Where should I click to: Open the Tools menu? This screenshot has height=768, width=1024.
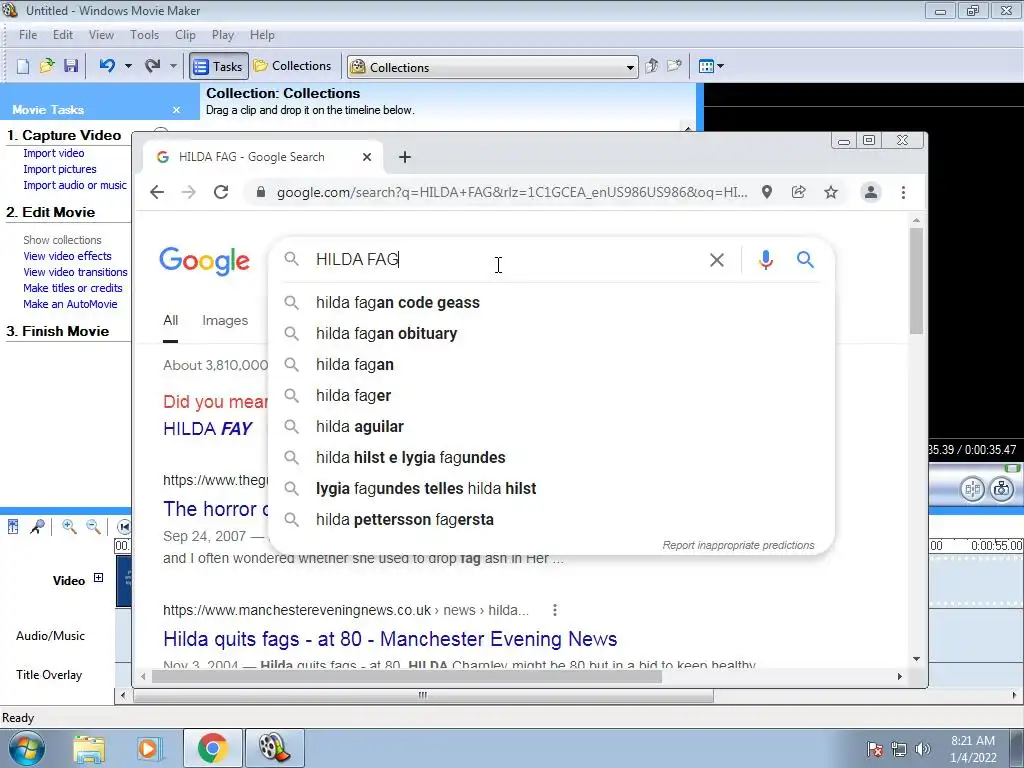click(144, 35)
